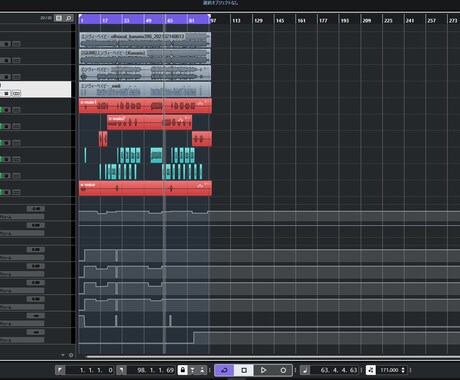460x380 pixels.
Task: Toggle the tempo track icon beside 171.000
Action: click(371, 370)
